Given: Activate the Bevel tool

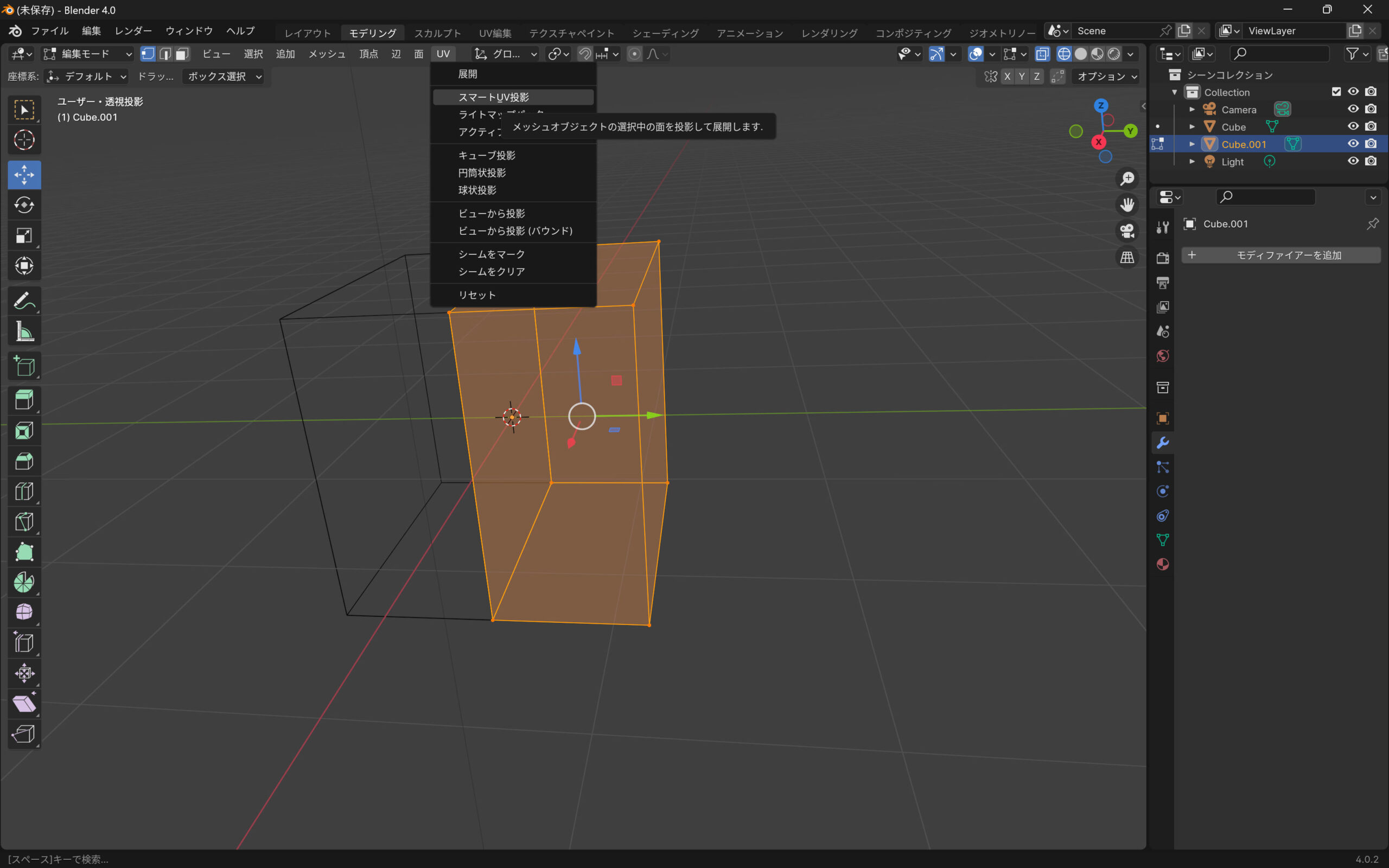Looking at the screenshot, I should [x=23, y=461].
